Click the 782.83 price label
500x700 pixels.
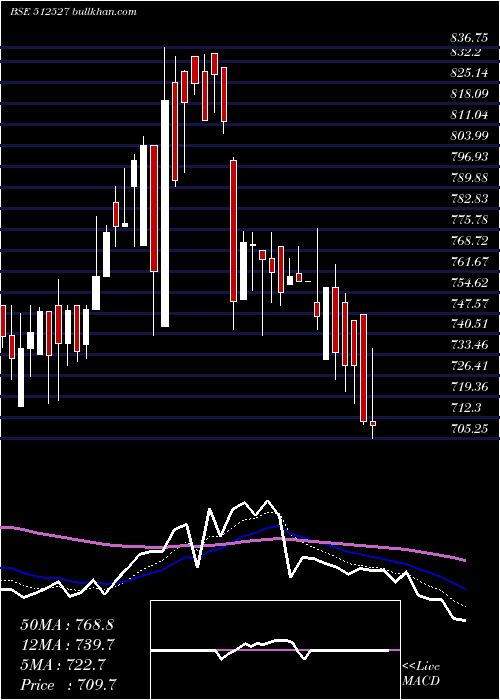469,199
